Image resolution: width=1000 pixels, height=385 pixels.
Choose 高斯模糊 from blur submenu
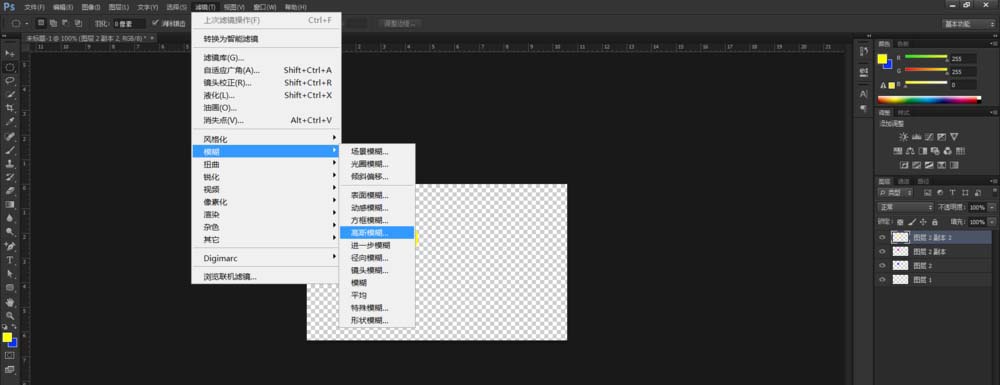[x=376, y=233]
